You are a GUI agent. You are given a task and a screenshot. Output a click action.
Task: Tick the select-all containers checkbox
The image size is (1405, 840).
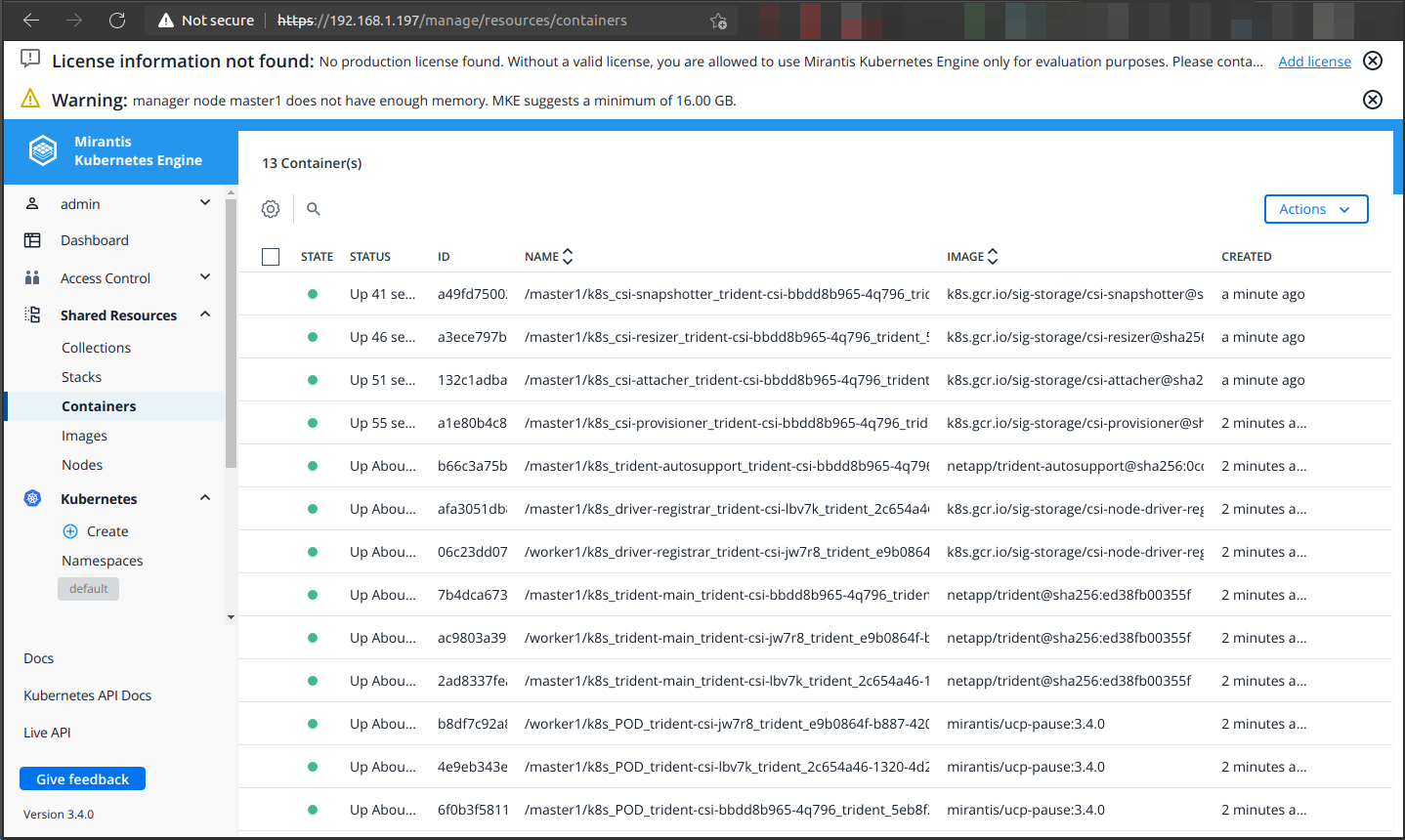pos(271,257)
